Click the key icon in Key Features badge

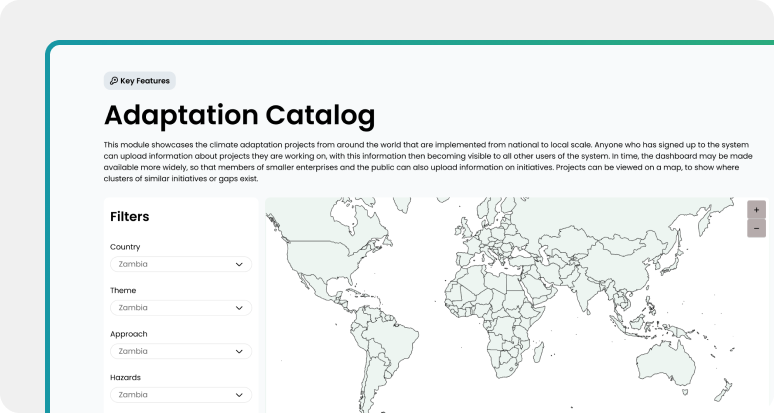coord(114,81)
